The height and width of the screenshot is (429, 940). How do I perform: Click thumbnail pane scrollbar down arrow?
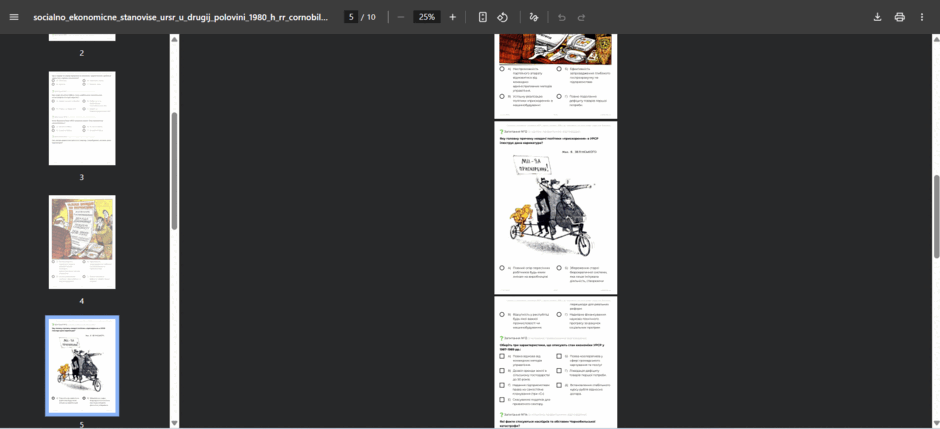click(174, 422)
